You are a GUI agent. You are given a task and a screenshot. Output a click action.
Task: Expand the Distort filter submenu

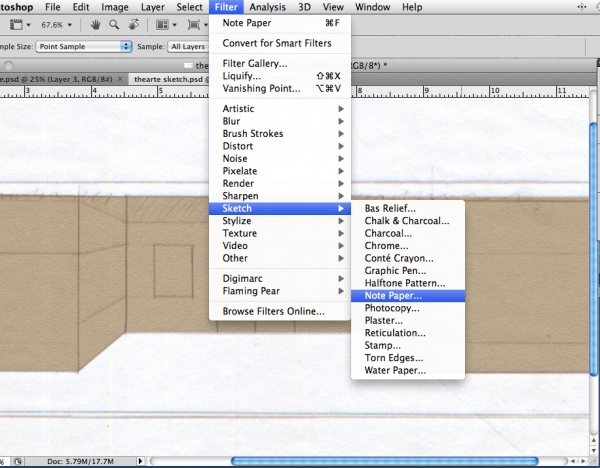tap(280, 146)
